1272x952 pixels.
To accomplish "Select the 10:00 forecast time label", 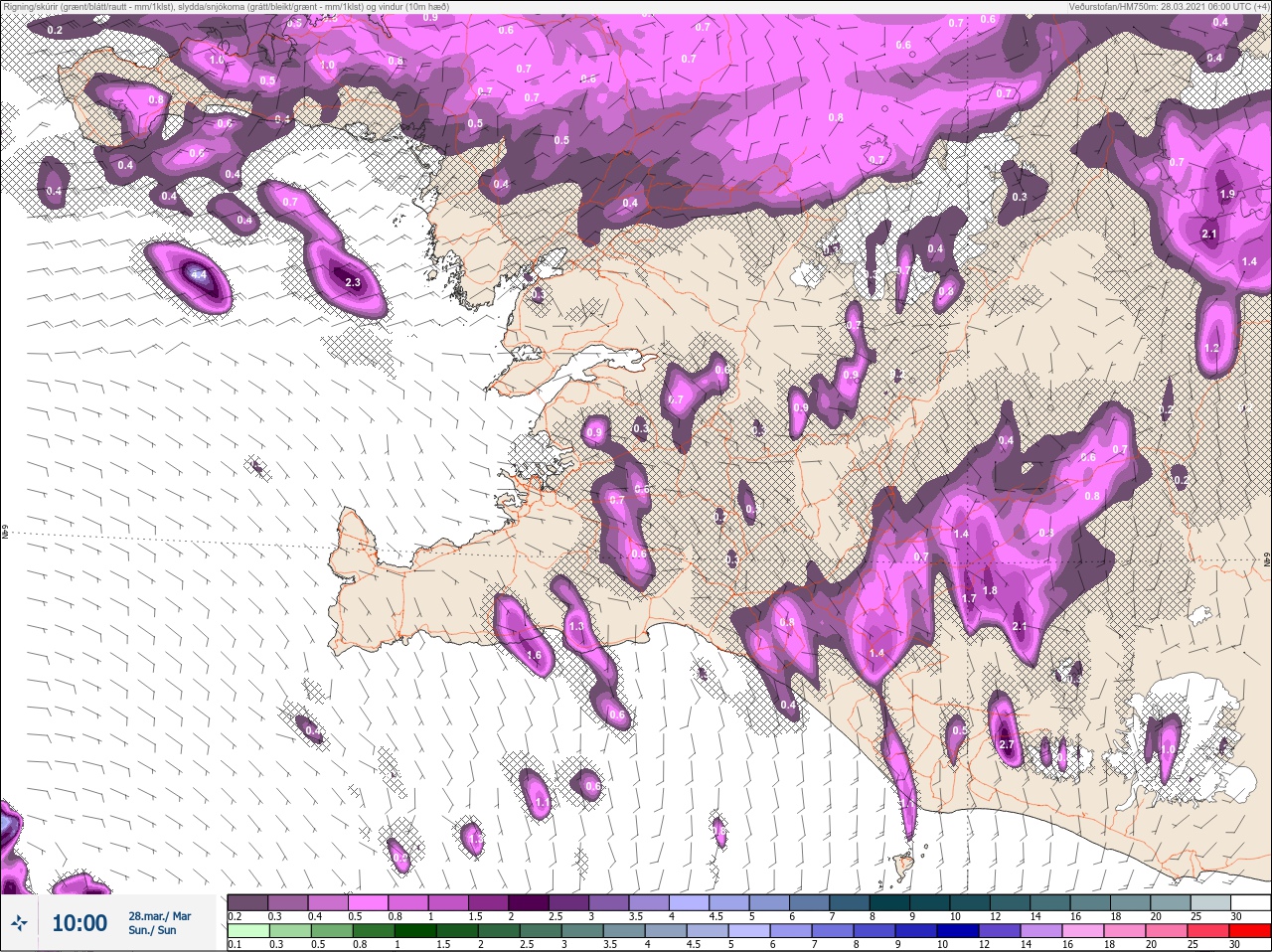I will [x=79, y=923].
